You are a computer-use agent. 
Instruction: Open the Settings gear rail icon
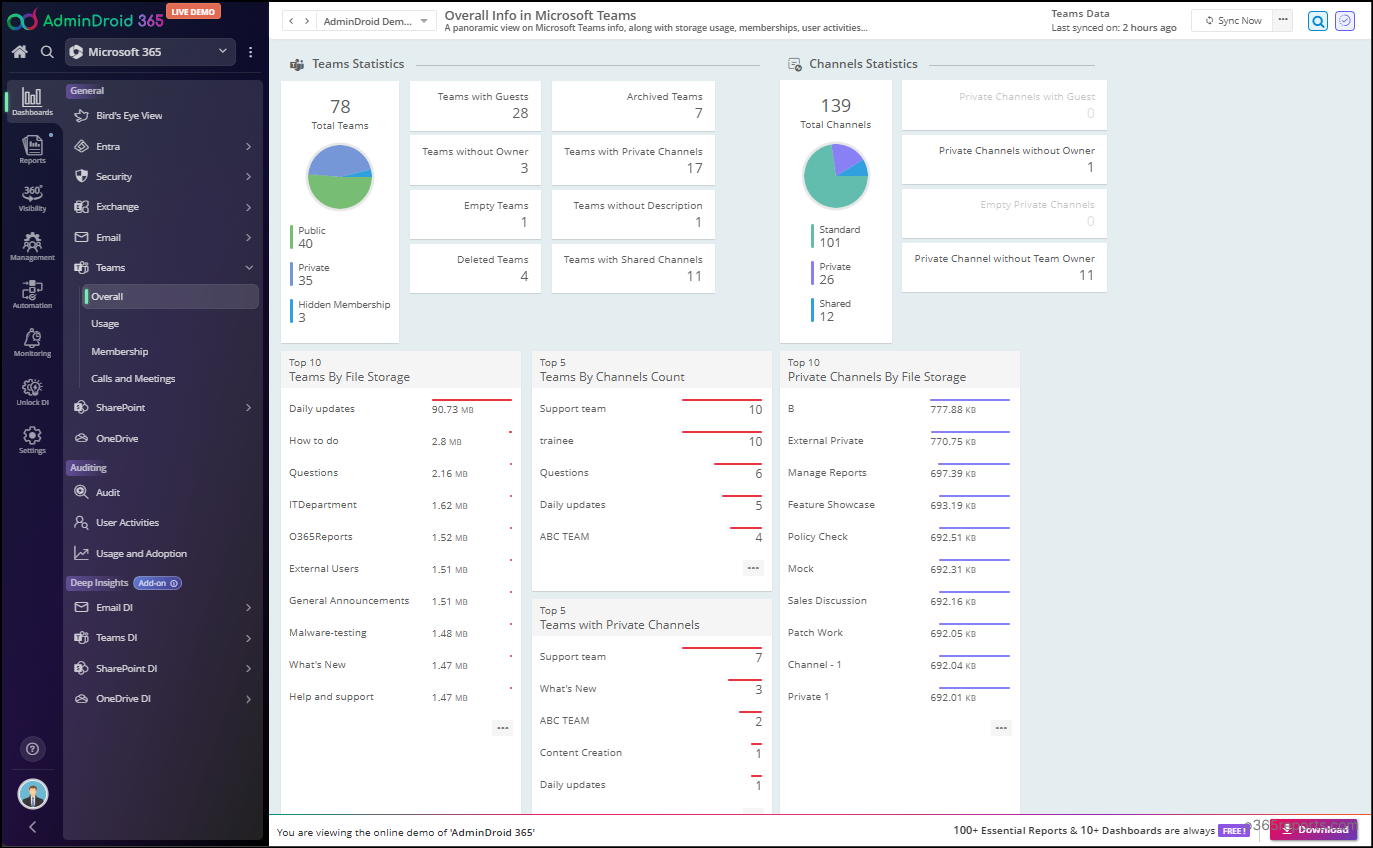(32, 439)
